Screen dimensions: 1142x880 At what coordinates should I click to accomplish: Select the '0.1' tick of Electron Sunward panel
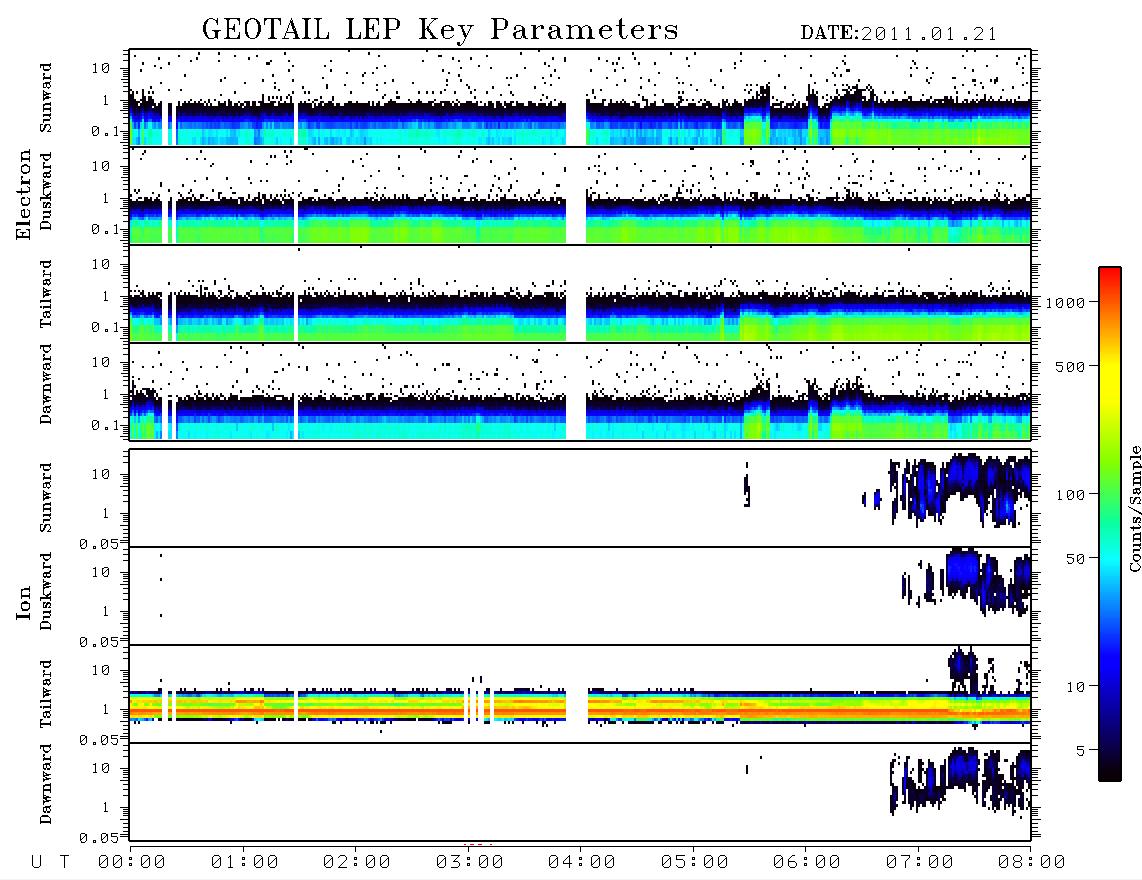pos(103,131)
